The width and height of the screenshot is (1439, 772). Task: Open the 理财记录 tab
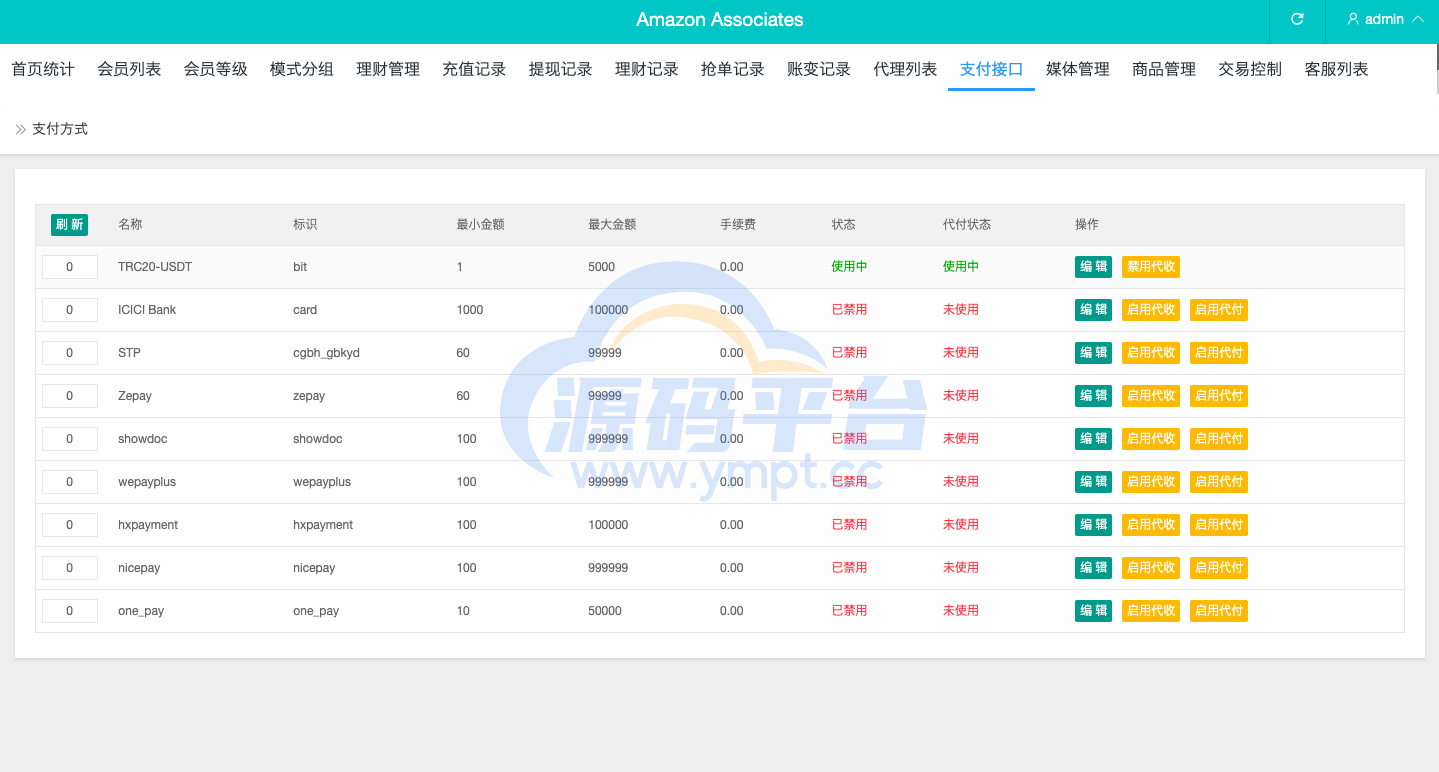point(646,69)
